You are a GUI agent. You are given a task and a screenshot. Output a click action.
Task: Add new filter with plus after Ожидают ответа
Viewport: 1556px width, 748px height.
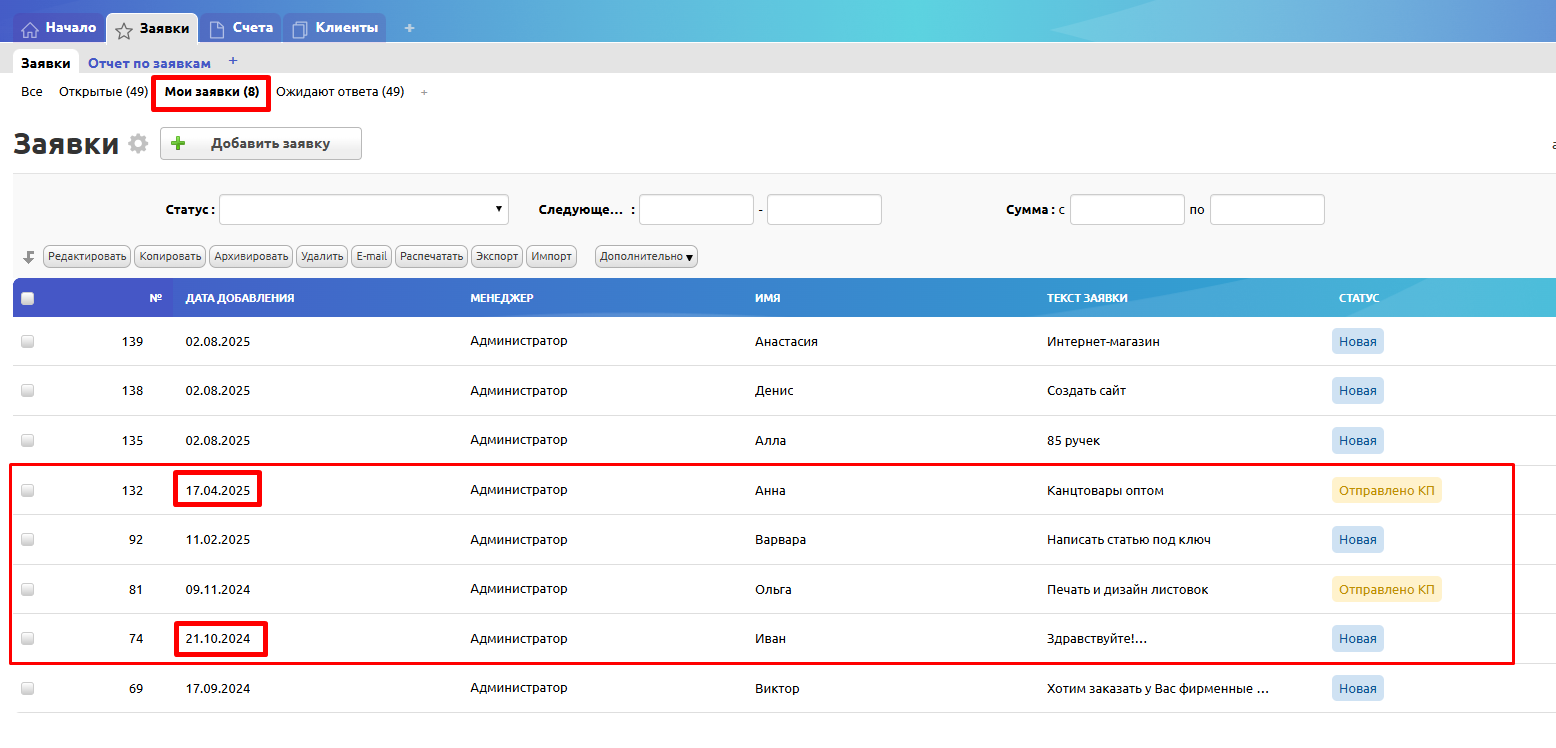(424, 92)
